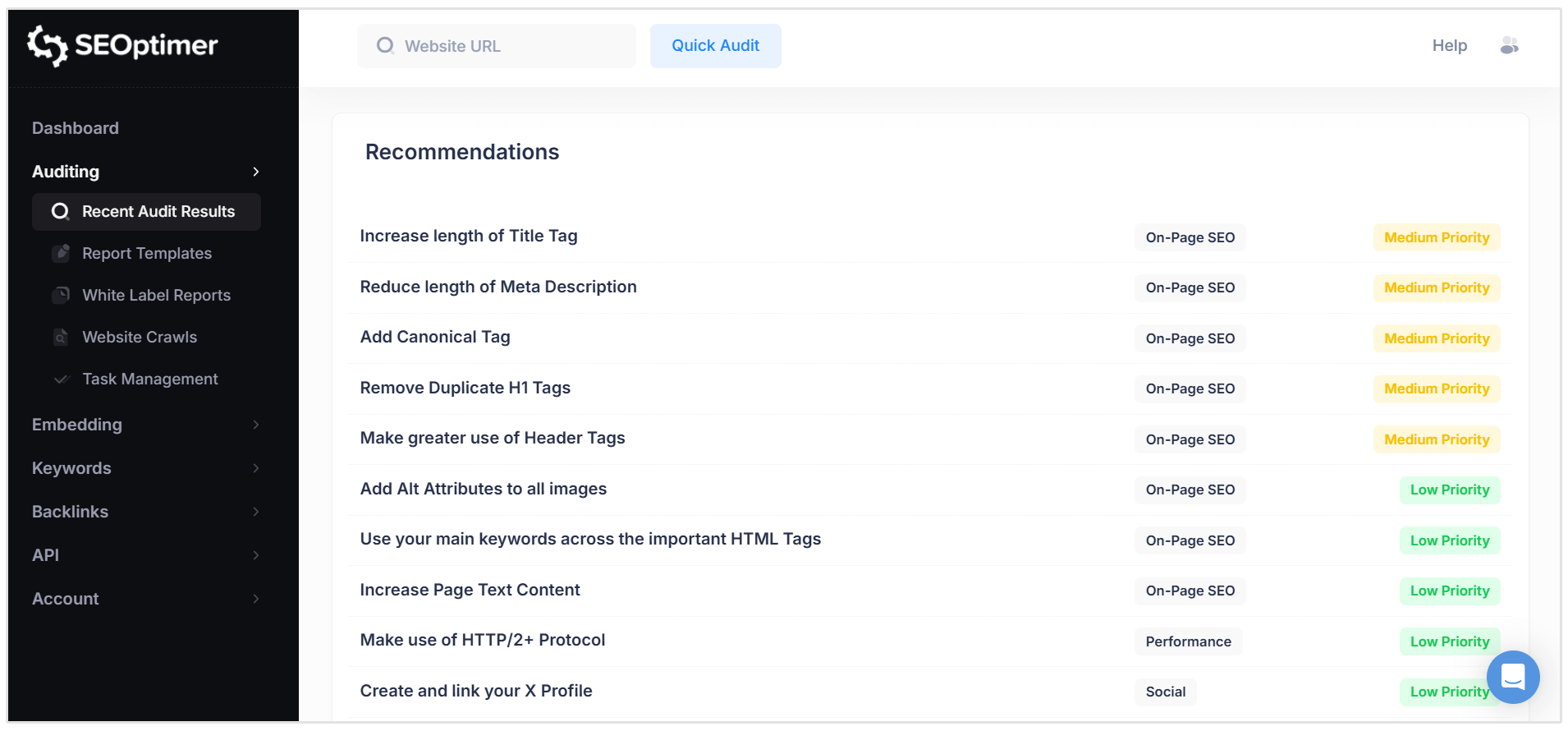Click Medium Priority badge for Duplicate H1 Tags
Screen dimensions: 1568x731
click(1437, 388)
